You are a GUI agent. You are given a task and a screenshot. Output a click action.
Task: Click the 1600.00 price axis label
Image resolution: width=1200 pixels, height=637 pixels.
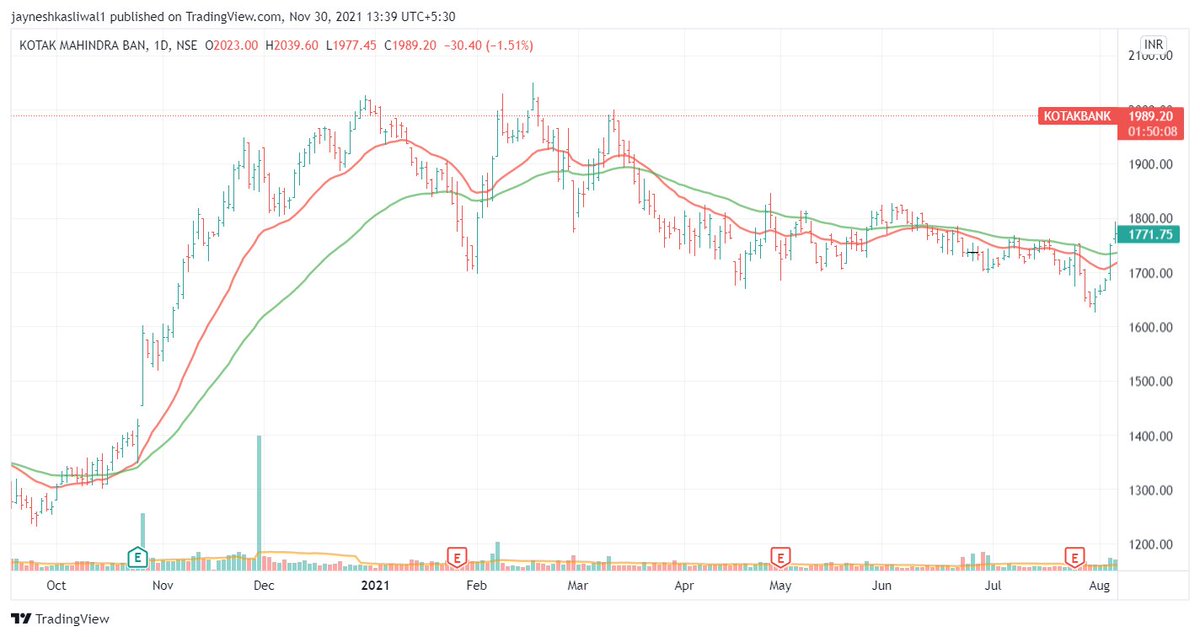(1152, 327)
